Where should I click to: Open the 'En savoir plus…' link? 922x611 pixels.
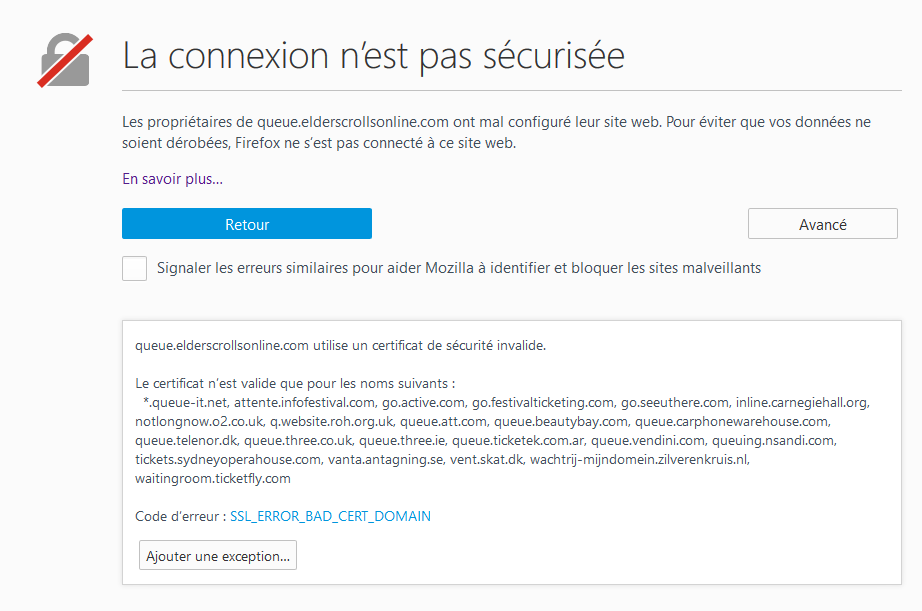click(172, 179)
